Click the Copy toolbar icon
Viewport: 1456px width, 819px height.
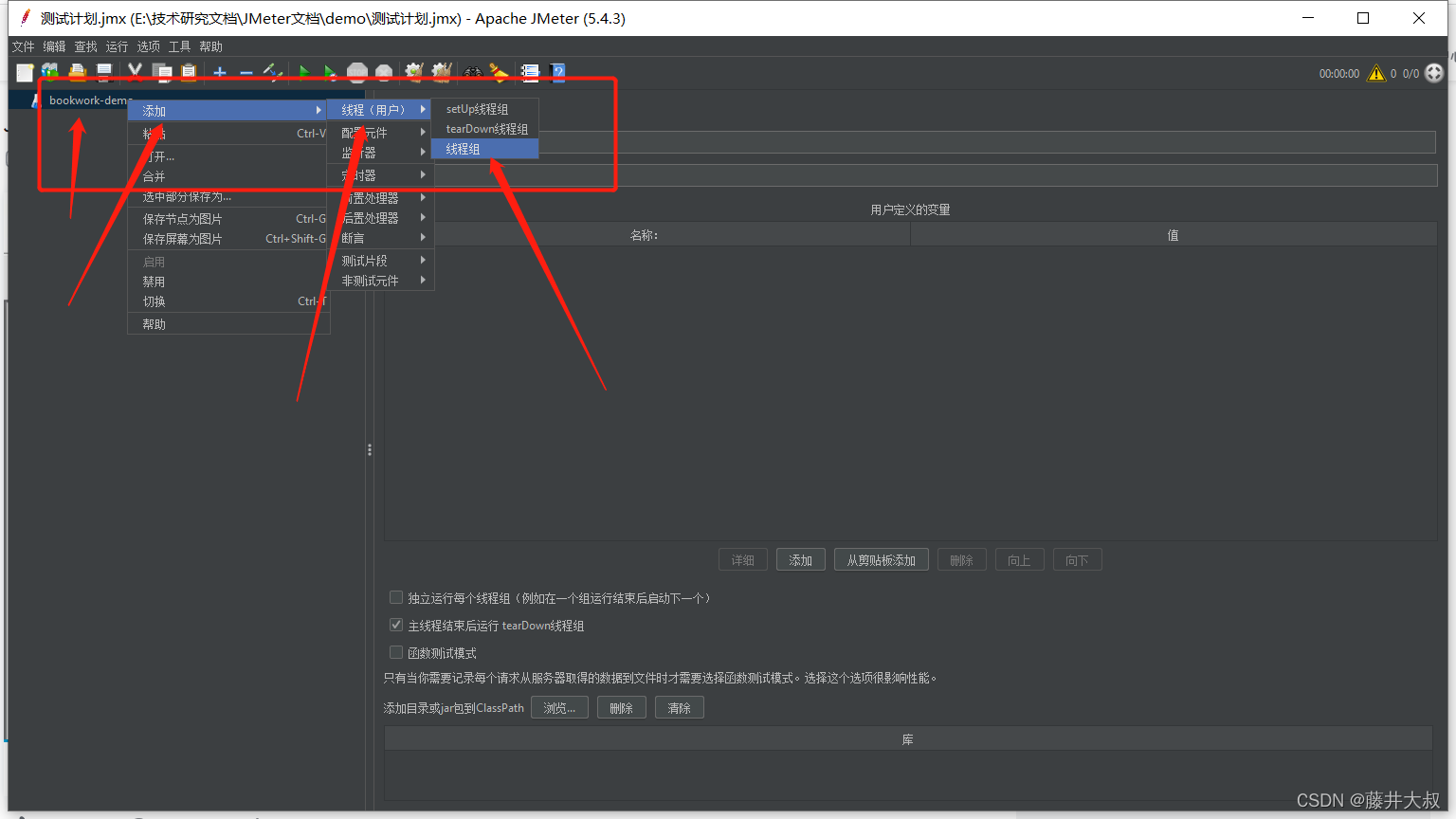[x=162, y=72]
